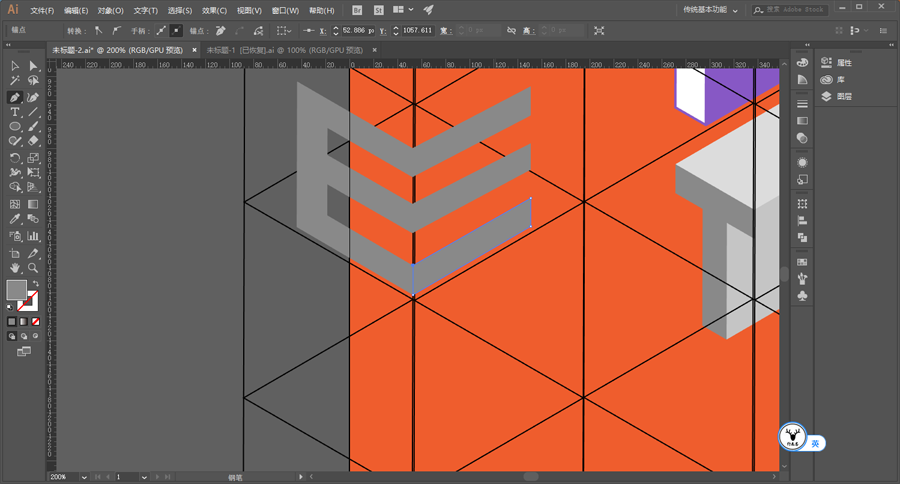Open the arrange documents dropdown
The height and width of the screenshot is (484, 900).
click(x=403, y=10)
